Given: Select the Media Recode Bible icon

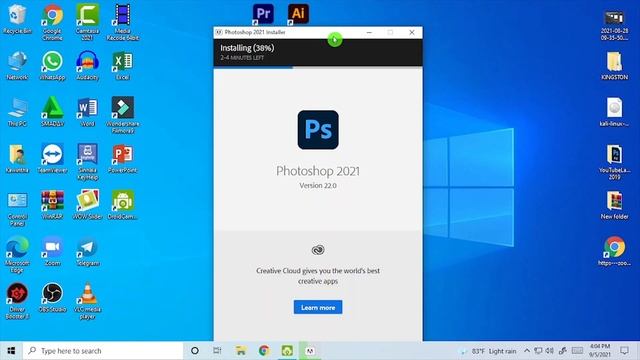Looking at the screenshot, I should tap(122, 22).
